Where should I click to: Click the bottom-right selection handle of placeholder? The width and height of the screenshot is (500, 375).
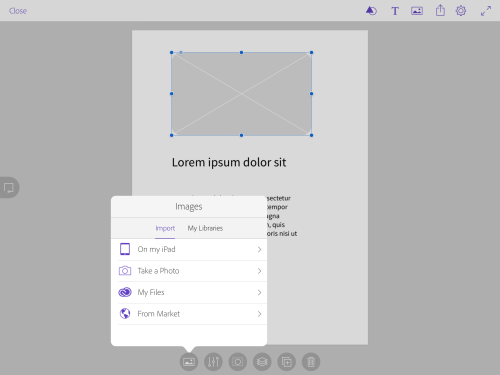tap(312, 135)
